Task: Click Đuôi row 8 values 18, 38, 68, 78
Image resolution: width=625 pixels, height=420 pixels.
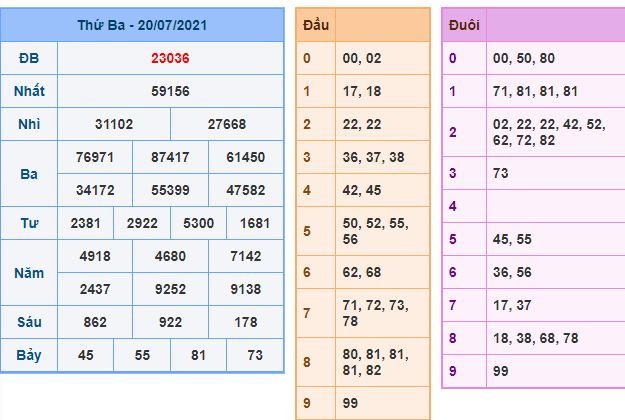Action: (x=535, y=339)
